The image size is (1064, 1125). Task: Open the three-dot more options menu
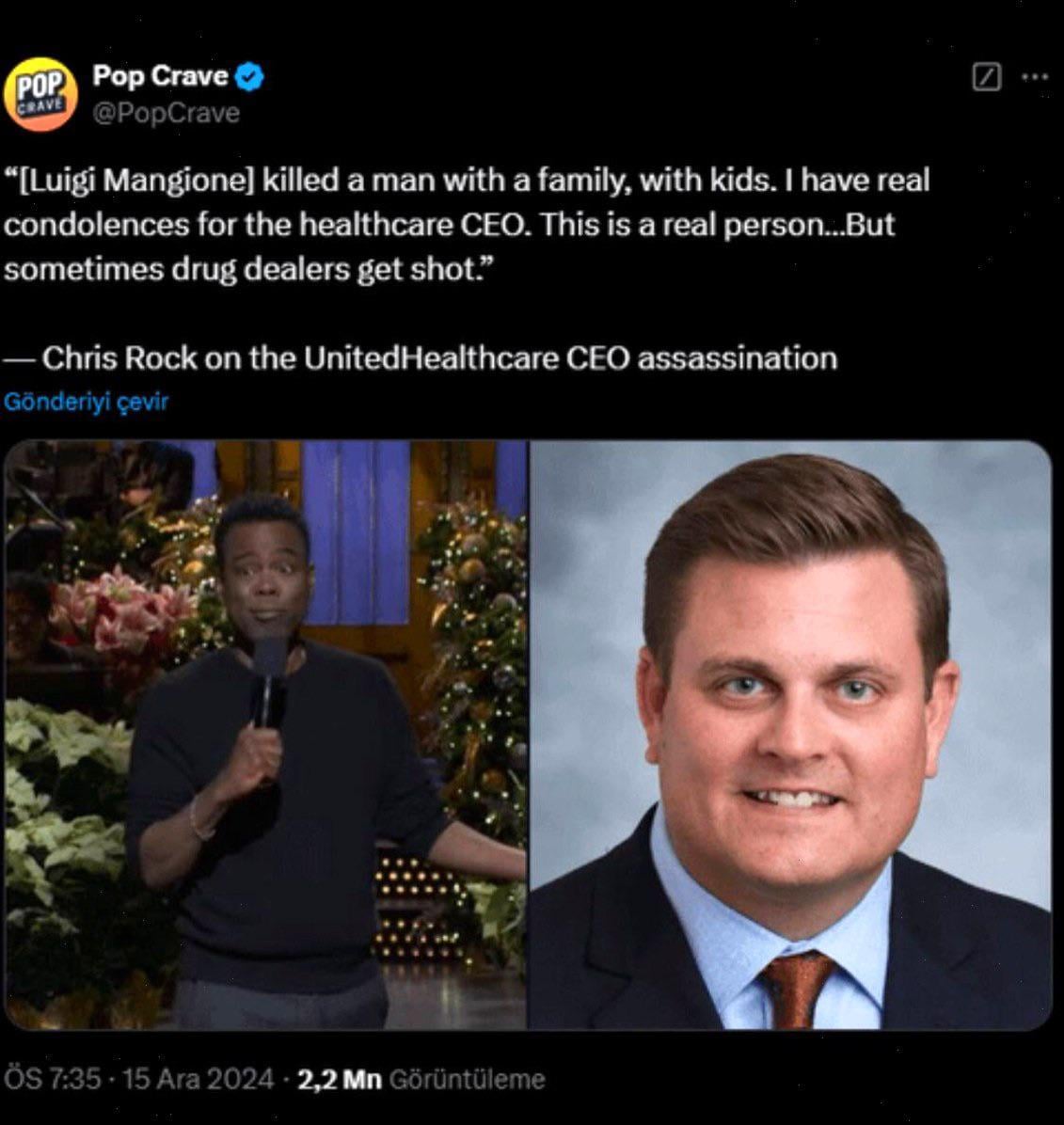click(1035, 76)
